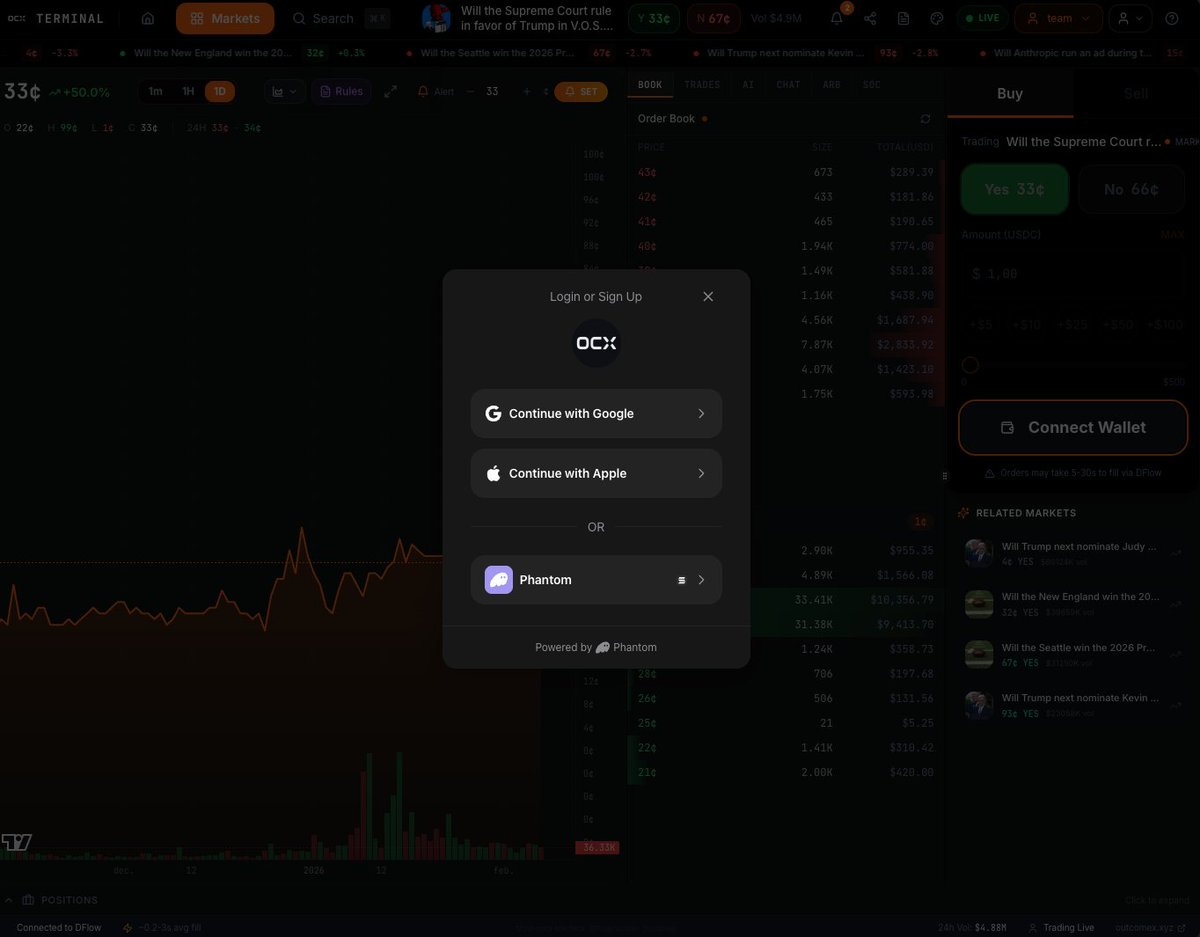1200x937 pixels.
Task: Select the 1m timeframe
Action: pos(155,91)
